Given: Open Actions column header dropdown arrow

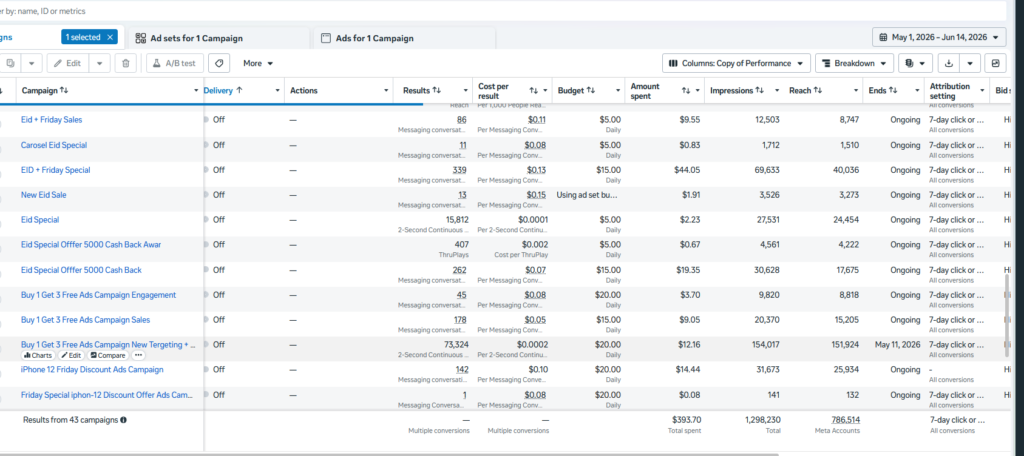Looking at the screenshot, I should tap(386, 91).
